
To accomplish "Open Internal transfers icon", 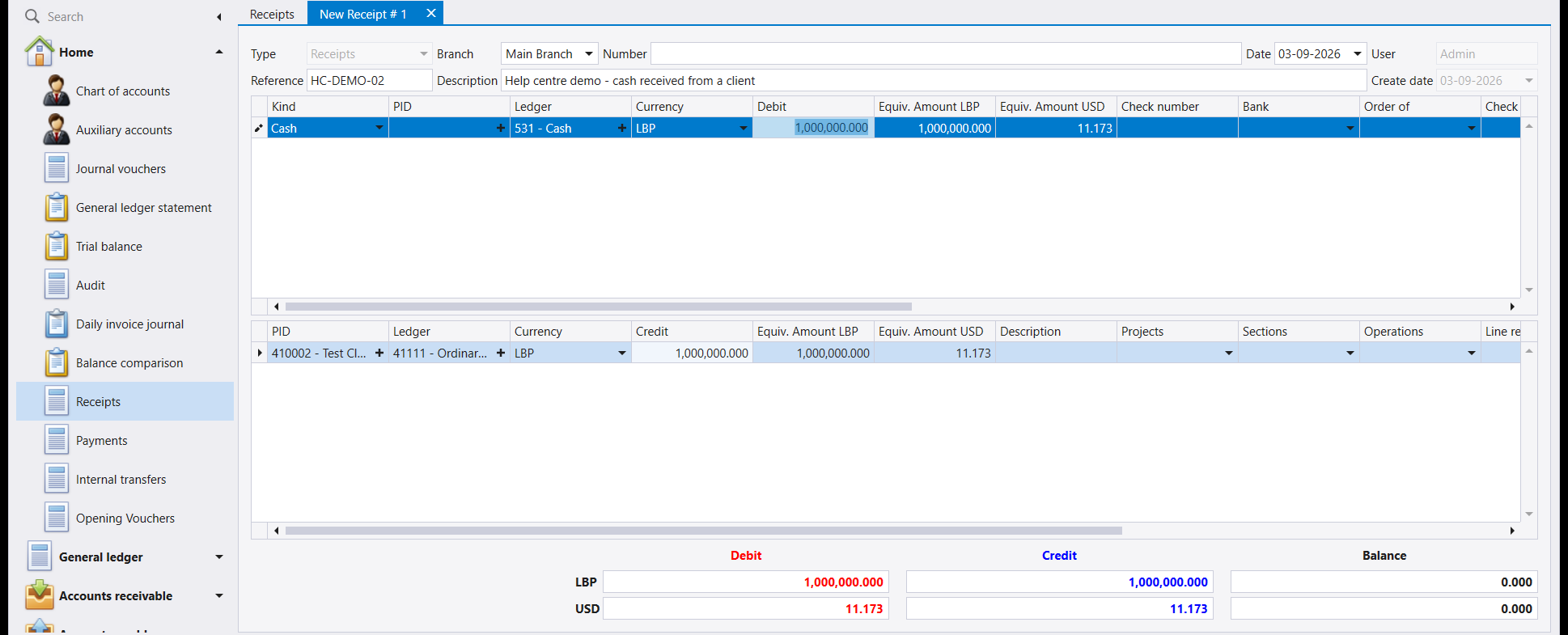I will coord(57,479).
